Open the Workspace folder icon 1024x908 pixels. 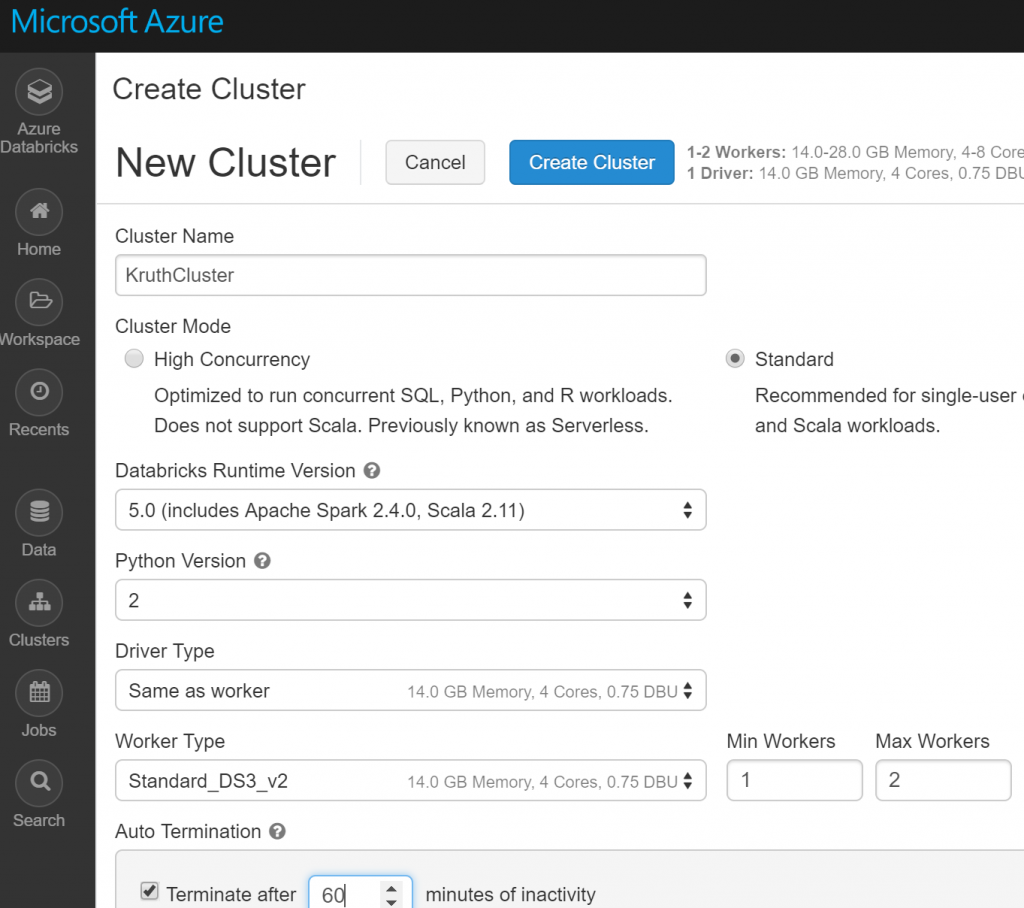(x=40, y=301)
